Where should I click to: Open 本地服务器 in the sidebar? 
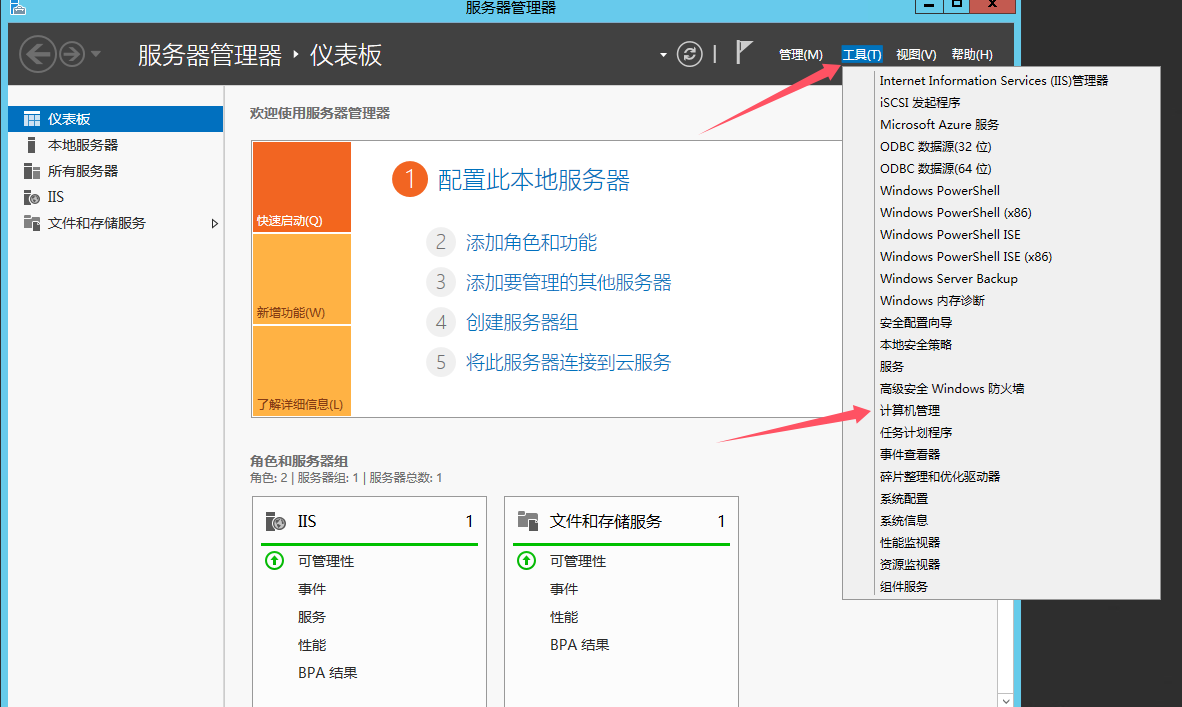coord(83,145)
